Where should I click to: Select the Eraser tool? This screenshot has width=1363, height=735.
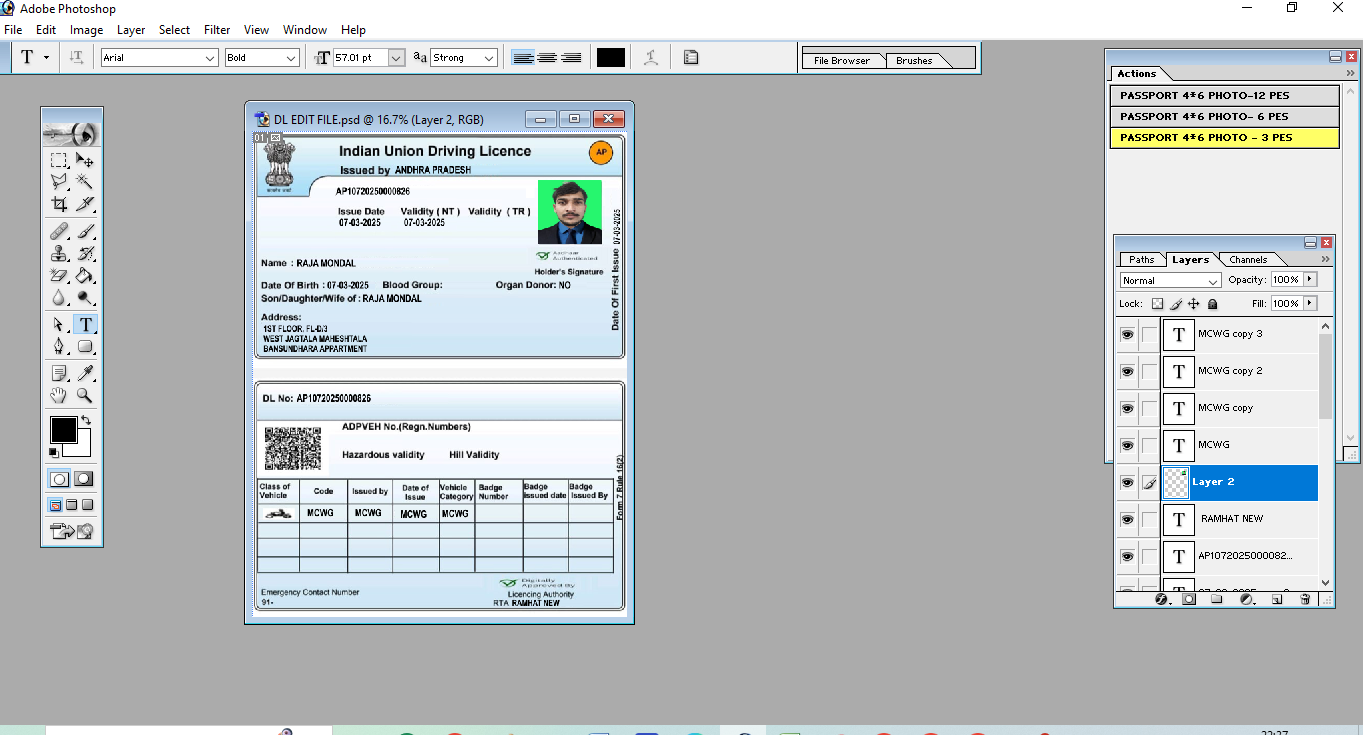(59, 276)
